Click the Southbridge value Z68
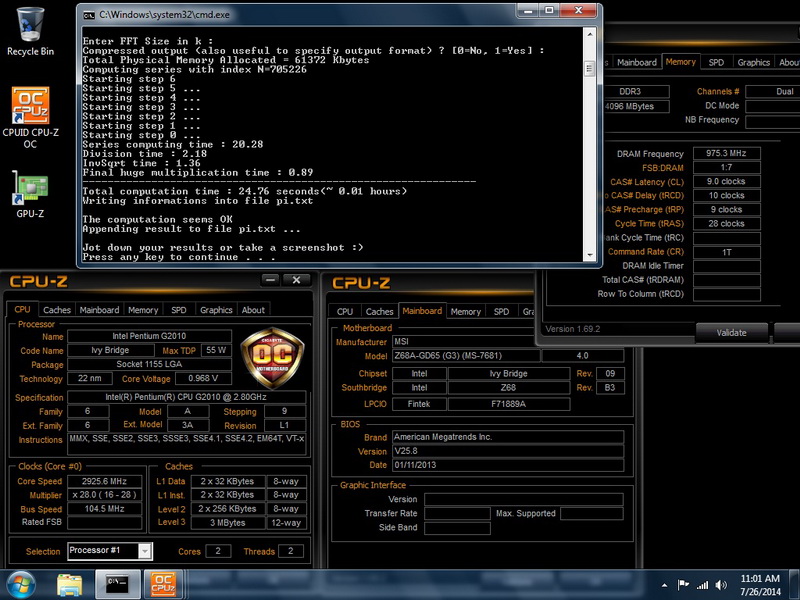Screen dimensions: 800x600 pyautogui.click(x=509, y=388)
